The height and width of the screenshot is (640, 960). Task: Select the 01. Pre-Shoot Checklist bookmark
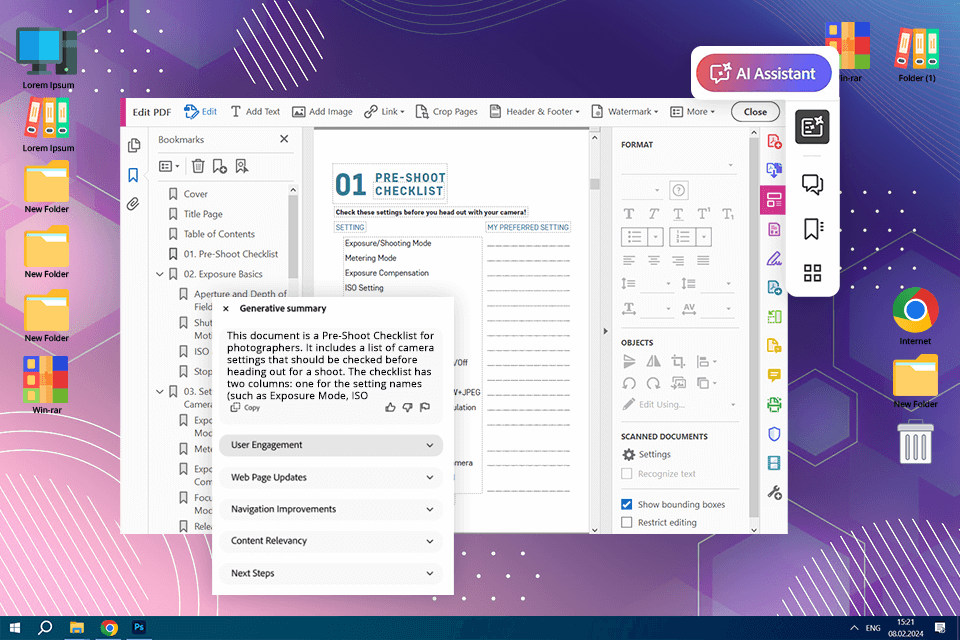(x=230, y=254)
